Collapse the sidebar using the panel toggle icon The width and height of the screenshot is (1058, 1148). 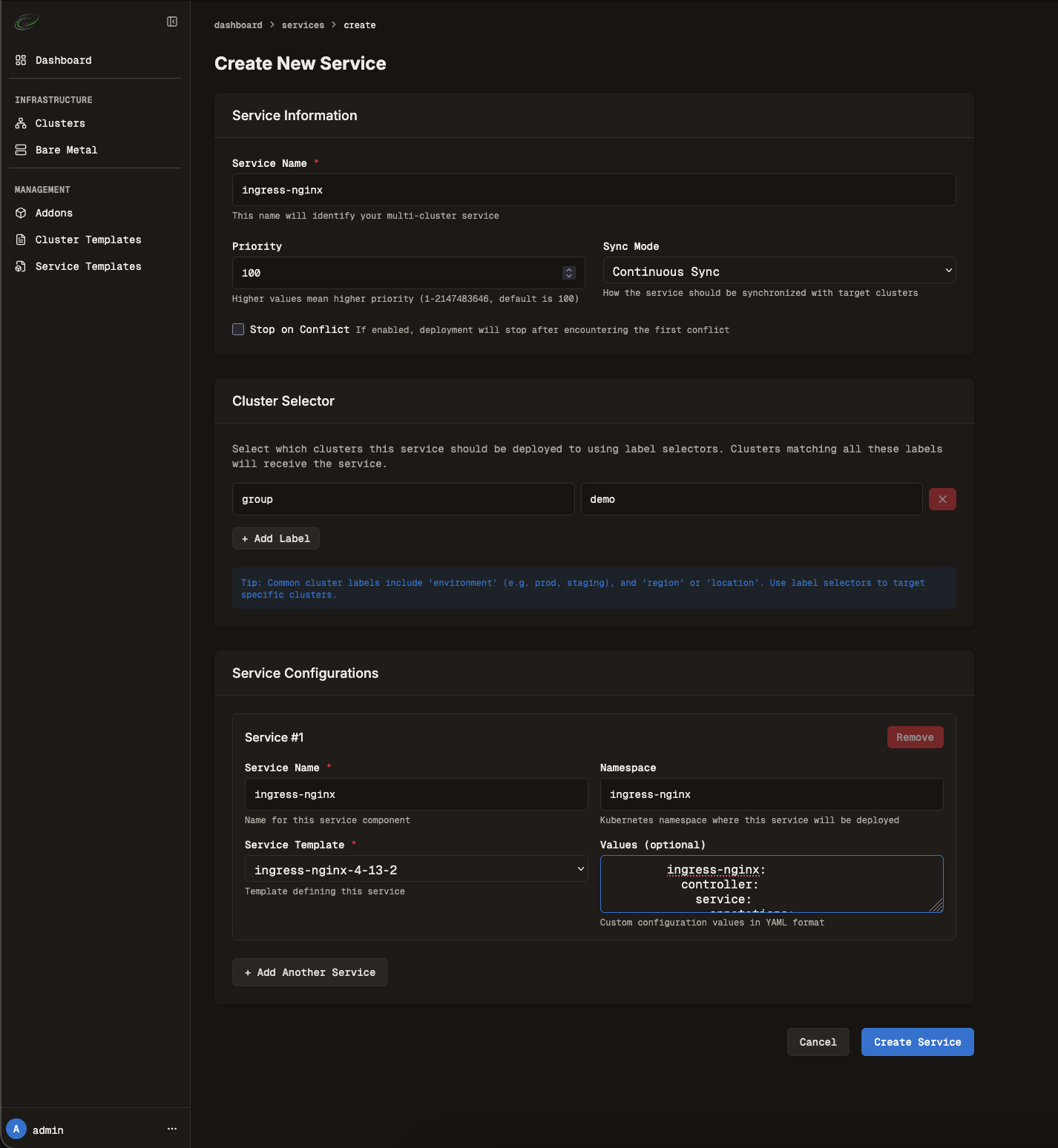(172, 22)
